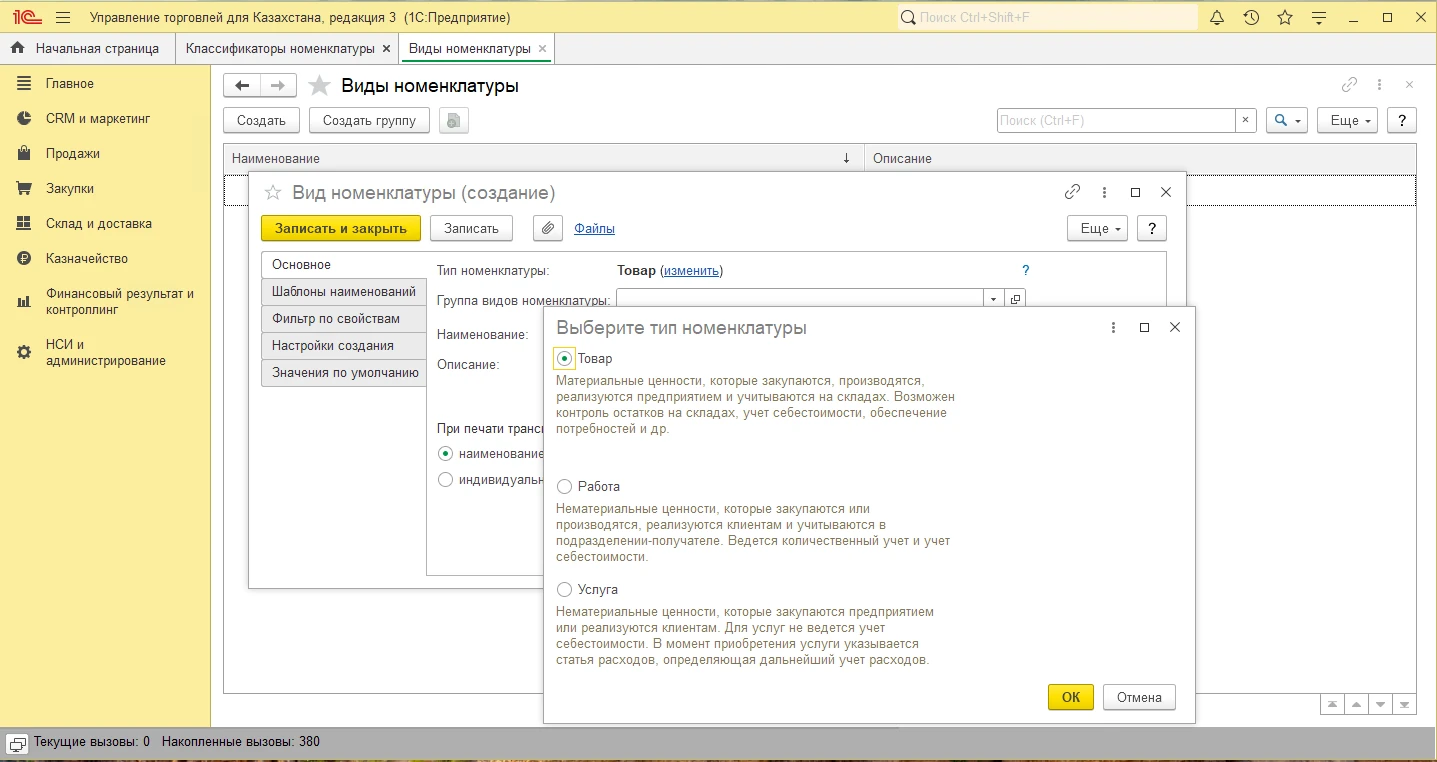Open the Группа видов номенклатуры selection button
This screenshot has width=1437, height=762.
pyautogui.click(x=1015, y=299)
